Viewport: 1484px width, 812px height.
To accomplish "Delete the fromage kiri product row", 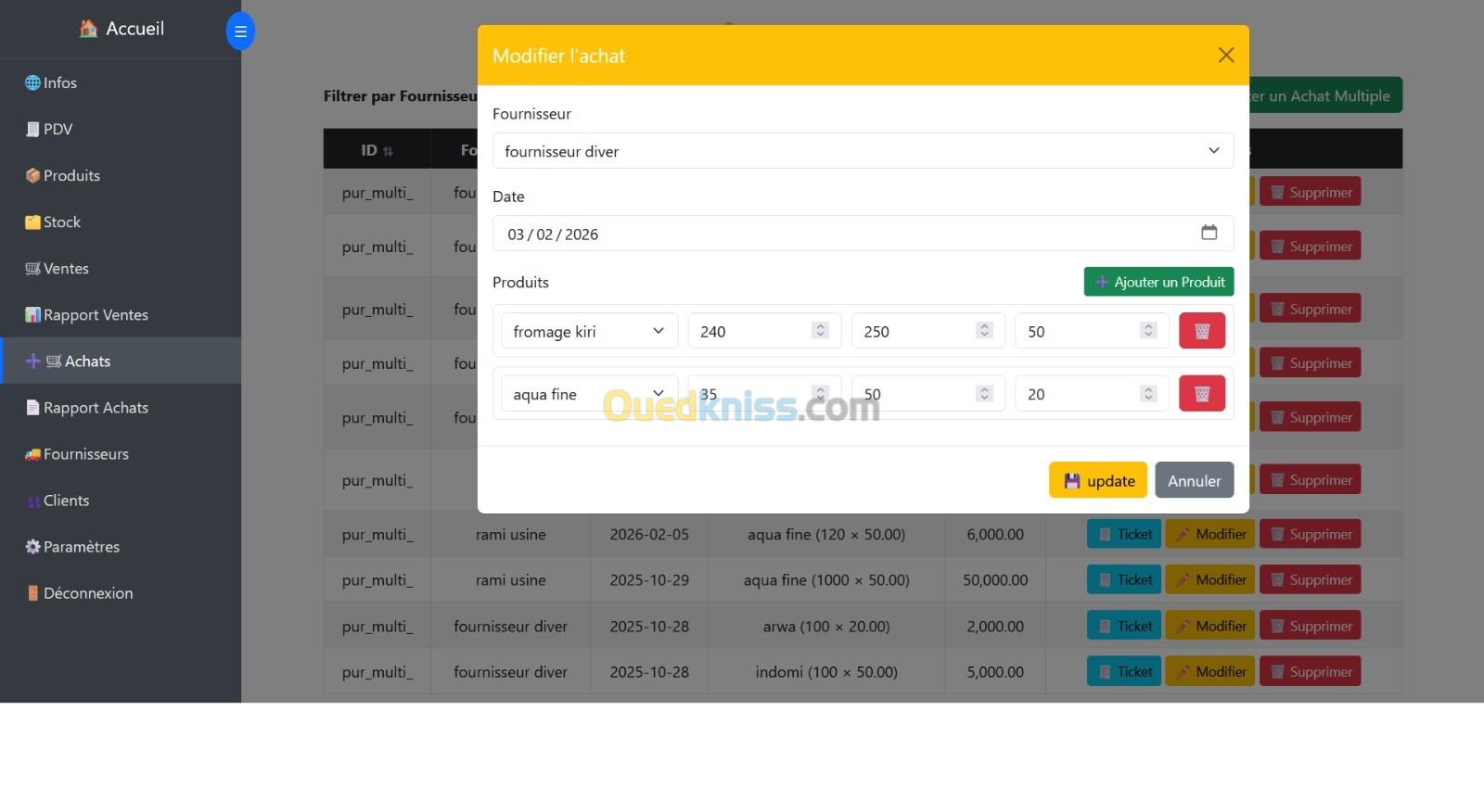I will pos(1201,331).
